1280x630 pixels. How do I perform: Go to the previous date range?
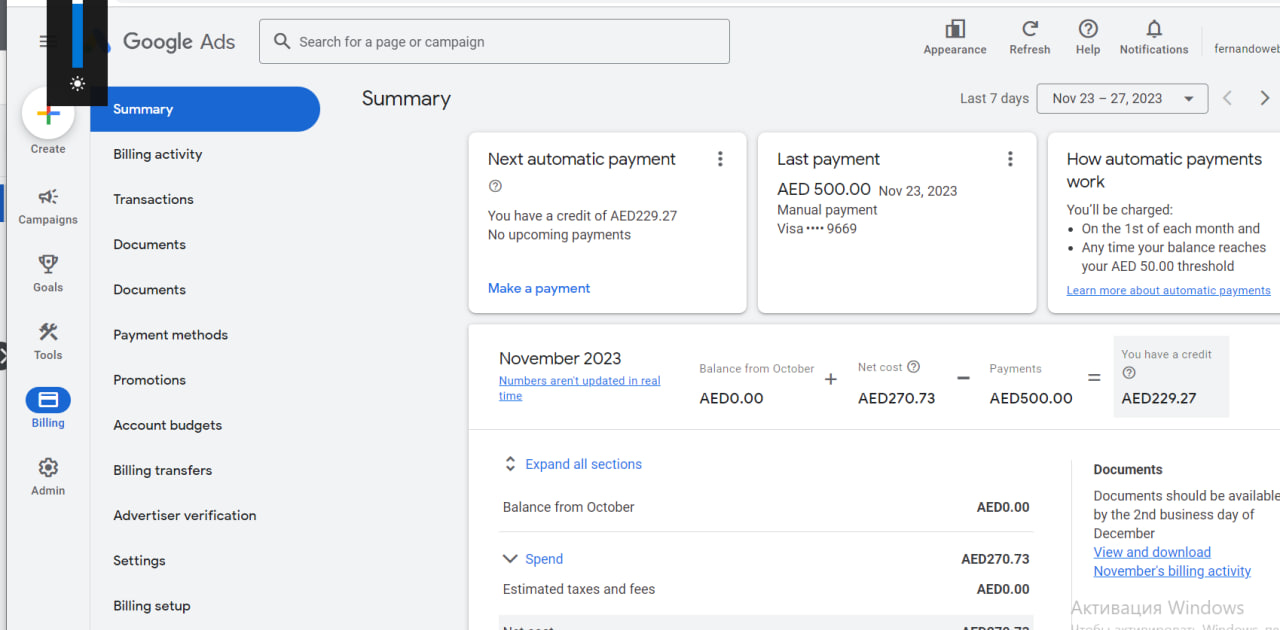(1228, 98)
